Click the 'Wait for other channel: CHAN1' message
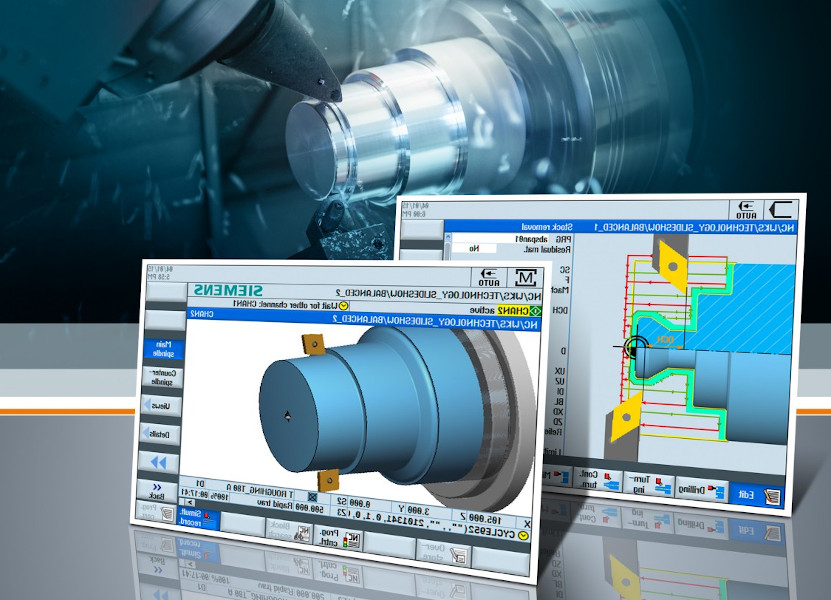This screenshot has height=600, width=831. (285, 304)
